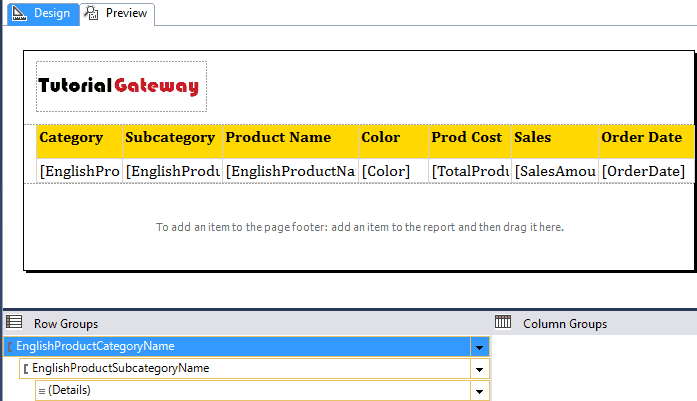Viewport: 697px width, 401px height.
Task: Click the (Details) group lines icon
Action: (42, 391)
